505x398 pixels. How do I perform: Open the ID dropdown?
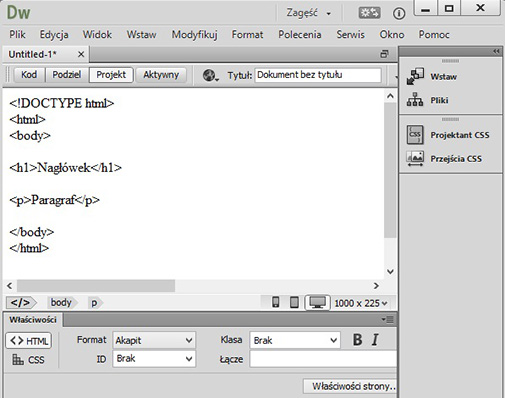pyautogui.click(x=154, y=359)
